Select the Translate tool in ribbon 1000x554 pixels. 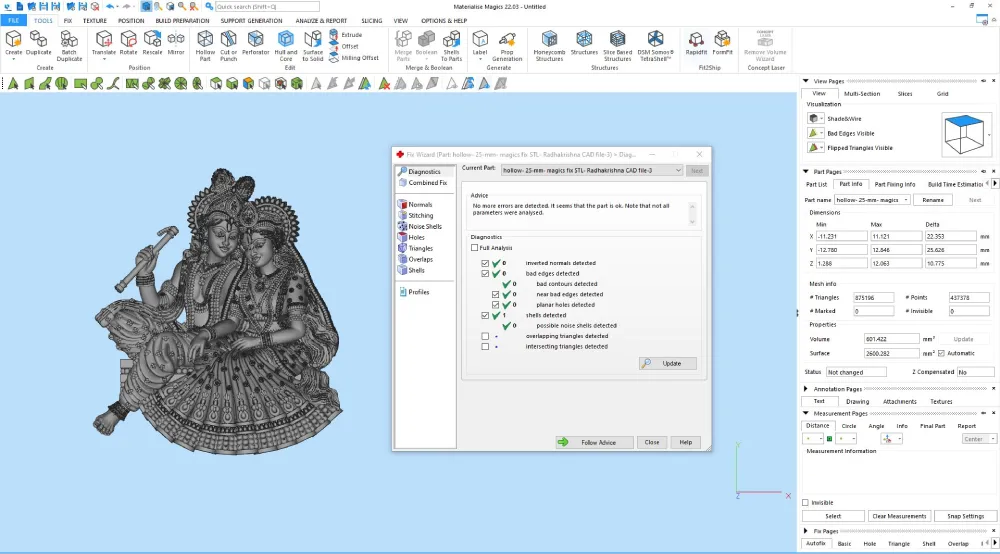point(103,43)
